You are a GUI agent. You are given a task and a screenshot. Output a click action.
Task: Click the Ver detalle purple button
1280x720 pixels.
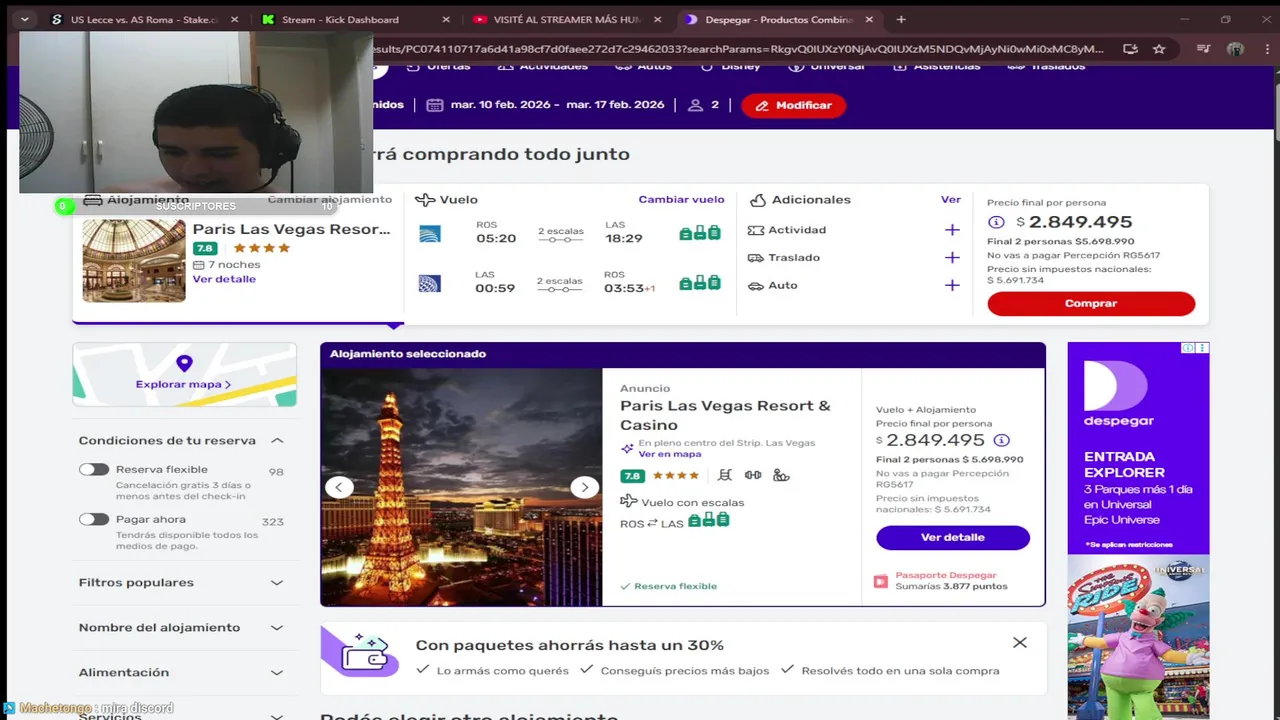pyautogui.click(x=953, y=537)
